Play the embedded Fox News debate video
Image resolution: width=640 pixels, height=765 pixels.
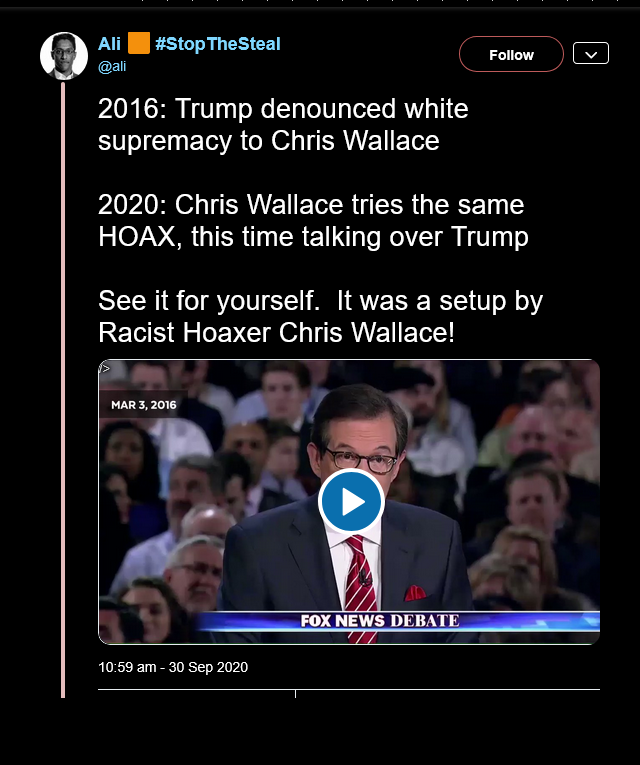point(351,501)
